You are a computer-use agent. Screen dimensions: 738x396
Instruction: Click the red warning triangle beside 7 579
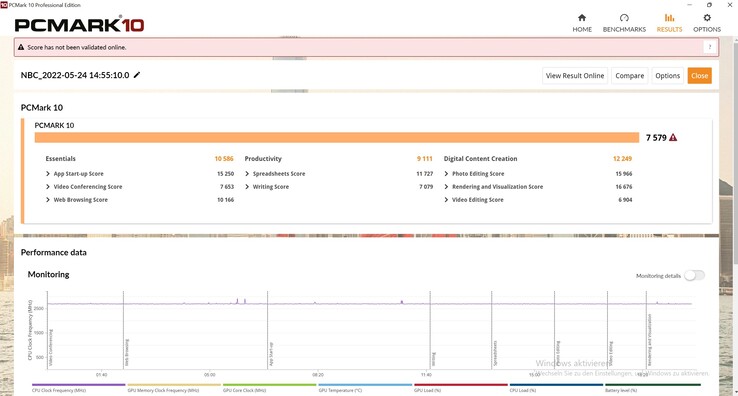pos(673,137)
